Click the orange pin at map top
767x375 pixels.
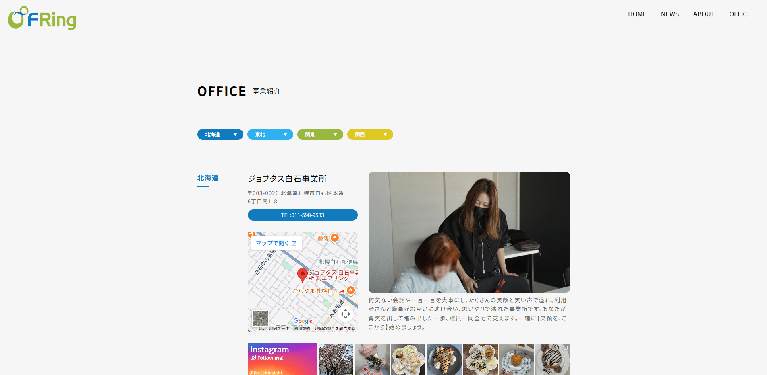(335, 238)
